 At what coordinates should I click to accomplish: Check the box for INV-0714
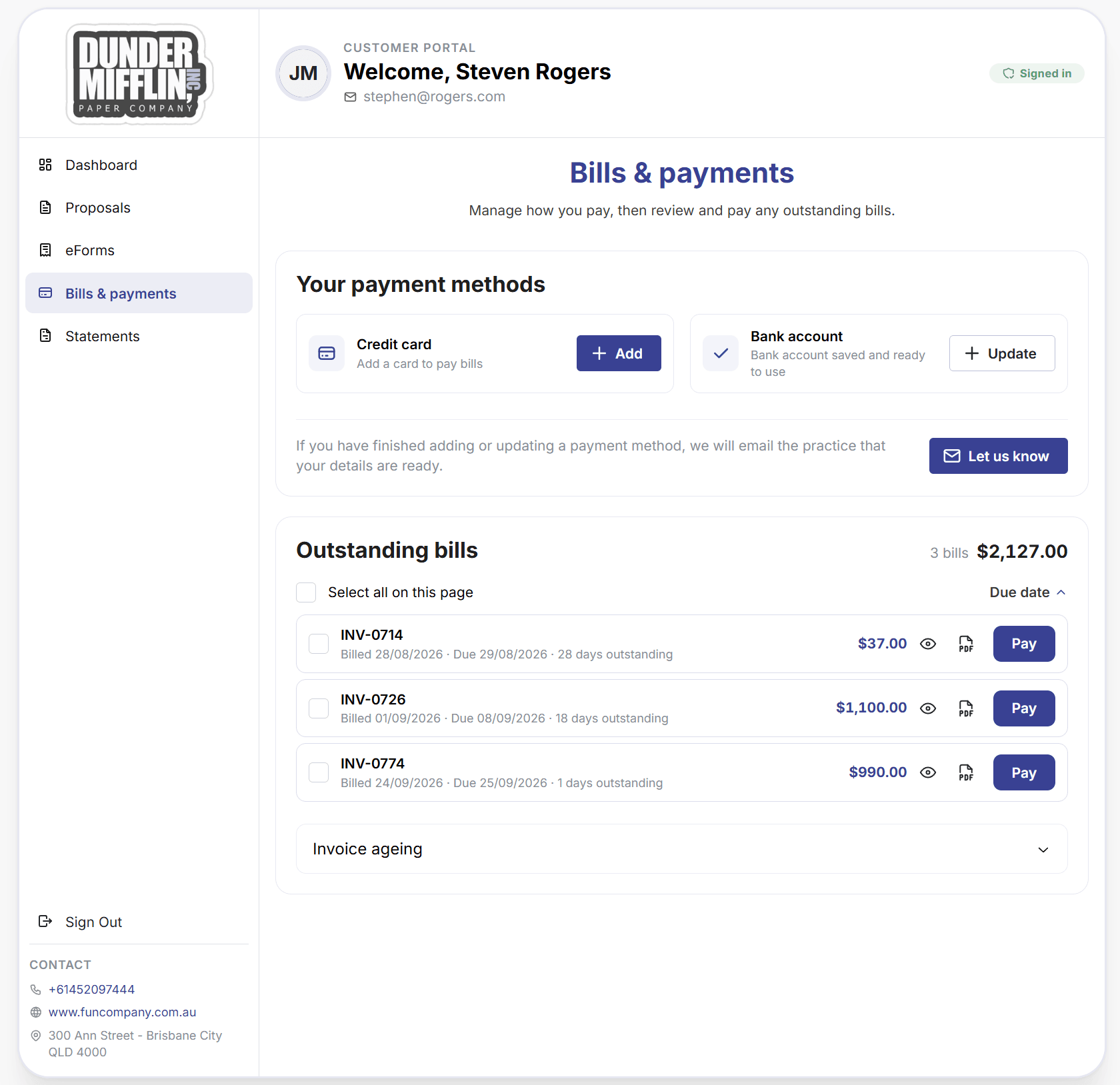(319, 644)
